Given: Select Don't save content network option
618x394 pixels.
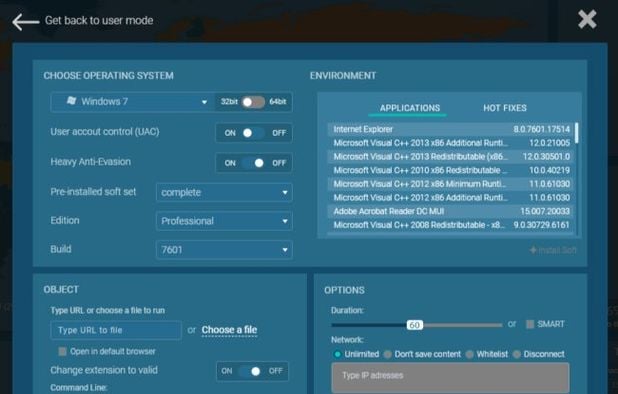Looking at the screenshot, I should click(x=388, y=354).
